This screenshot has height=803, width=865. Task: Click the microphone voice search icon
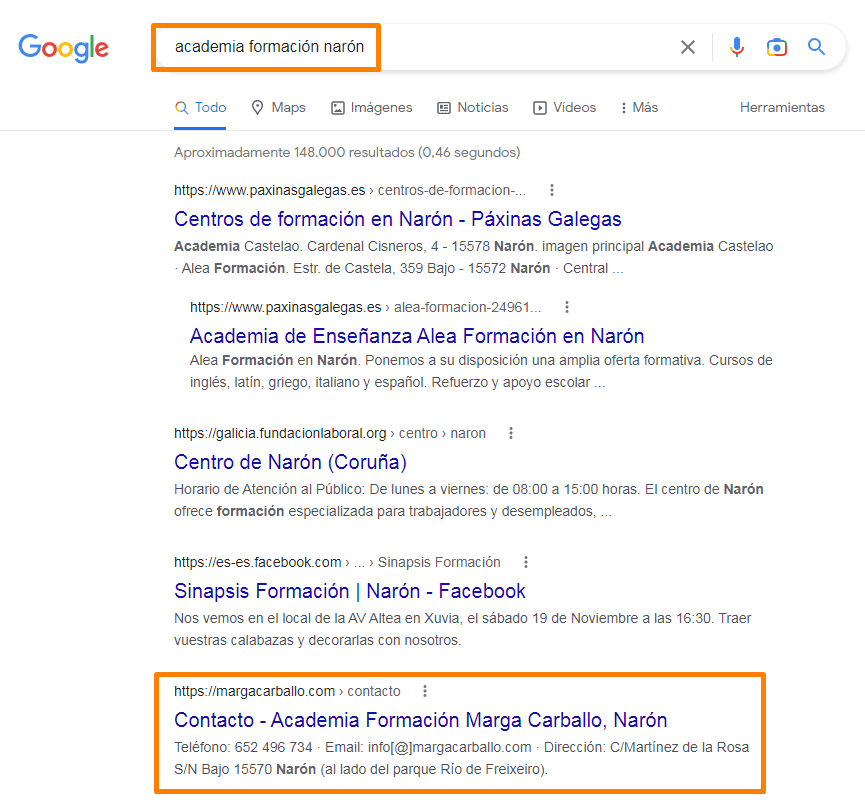pos(737,46)
